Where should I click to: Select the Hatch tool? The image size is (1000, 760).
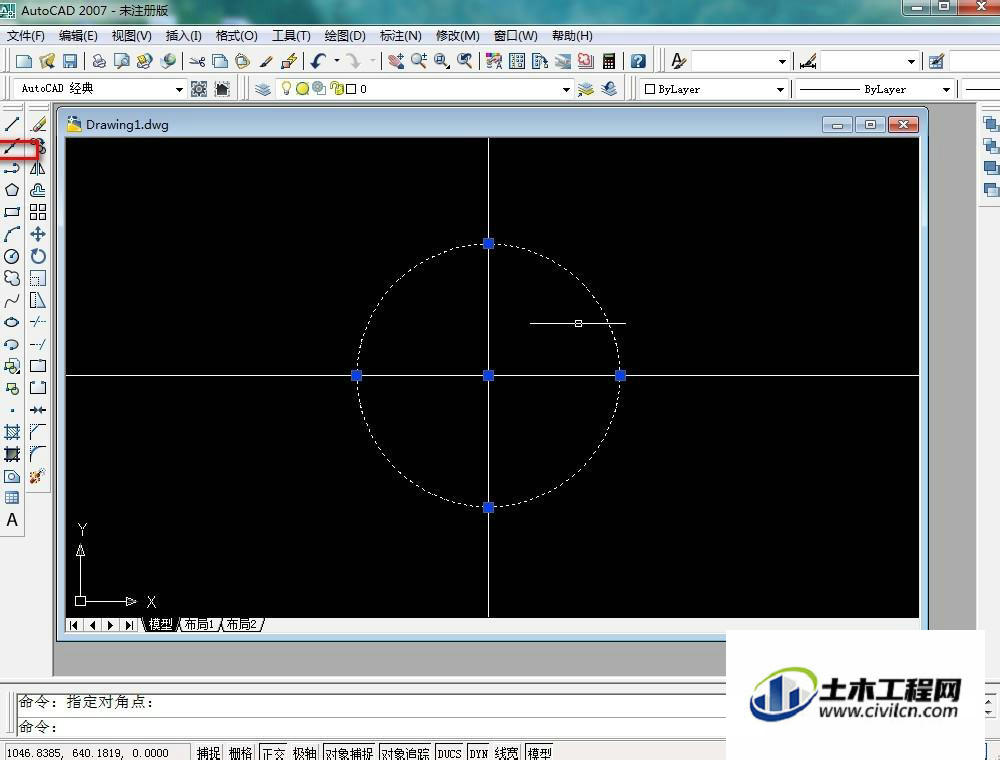tap(11, 432)
